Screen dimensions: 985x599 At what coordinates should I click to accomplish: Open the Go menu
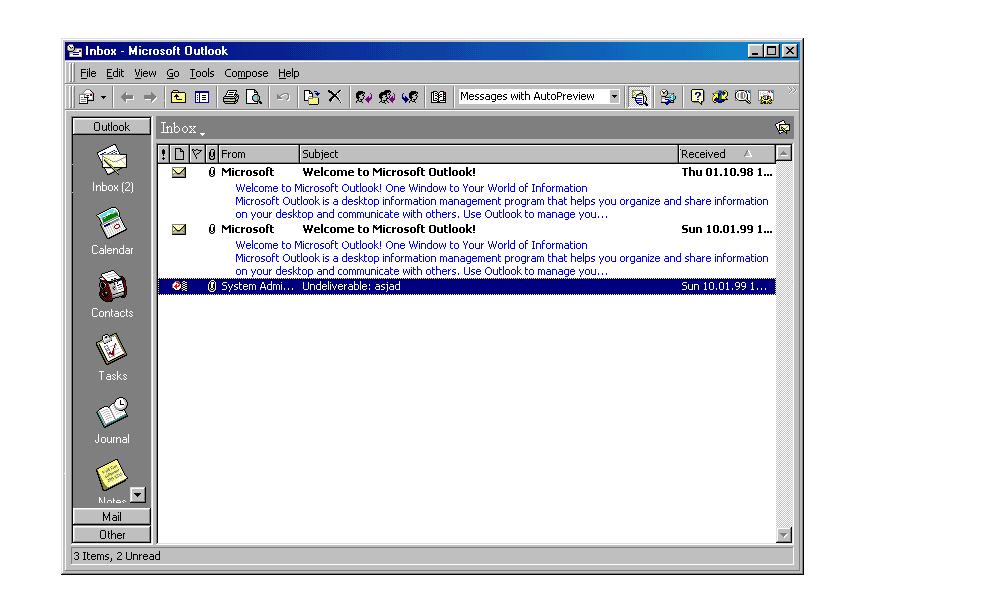pos(173,73)
